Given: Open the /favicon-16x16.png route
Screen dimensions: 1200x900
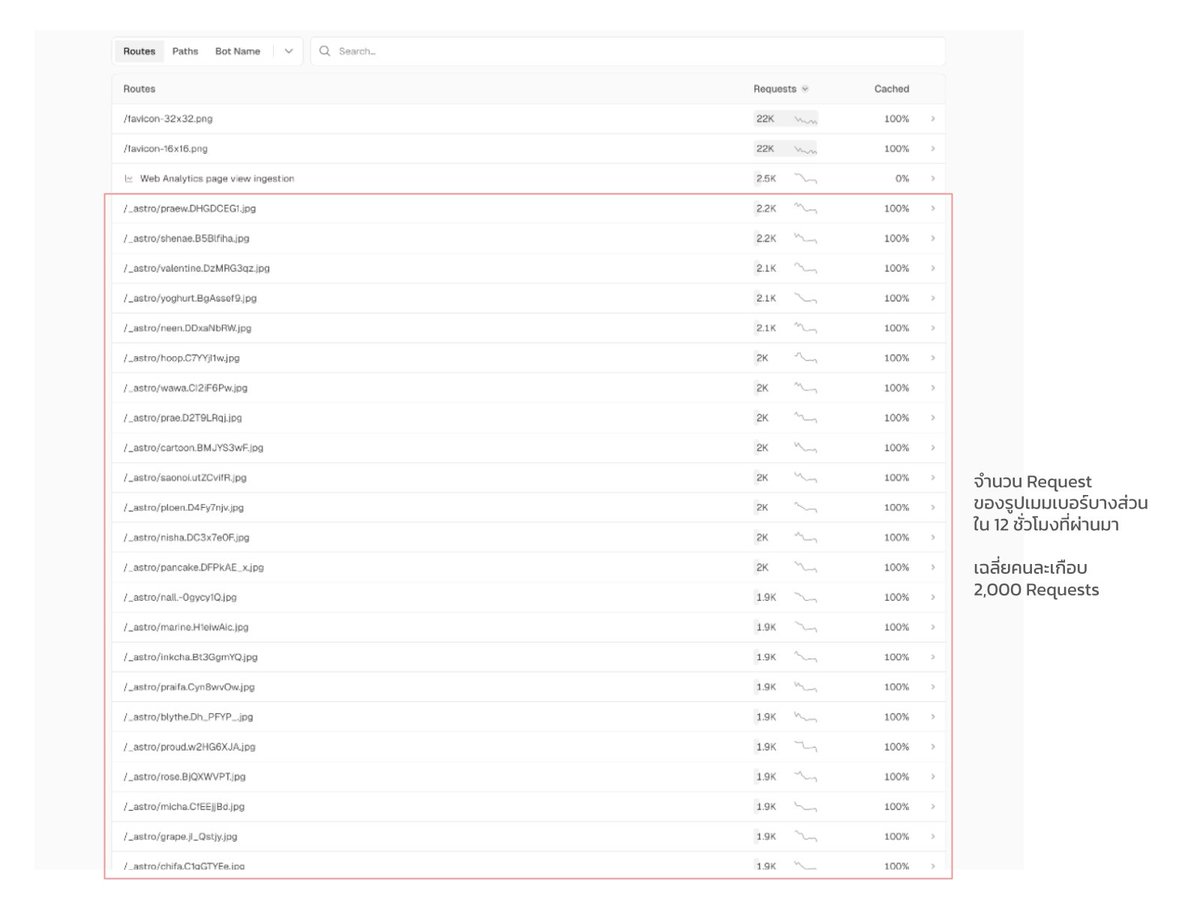Looking at the screenshot, I should pyautogui.click(x=166, y=149).
